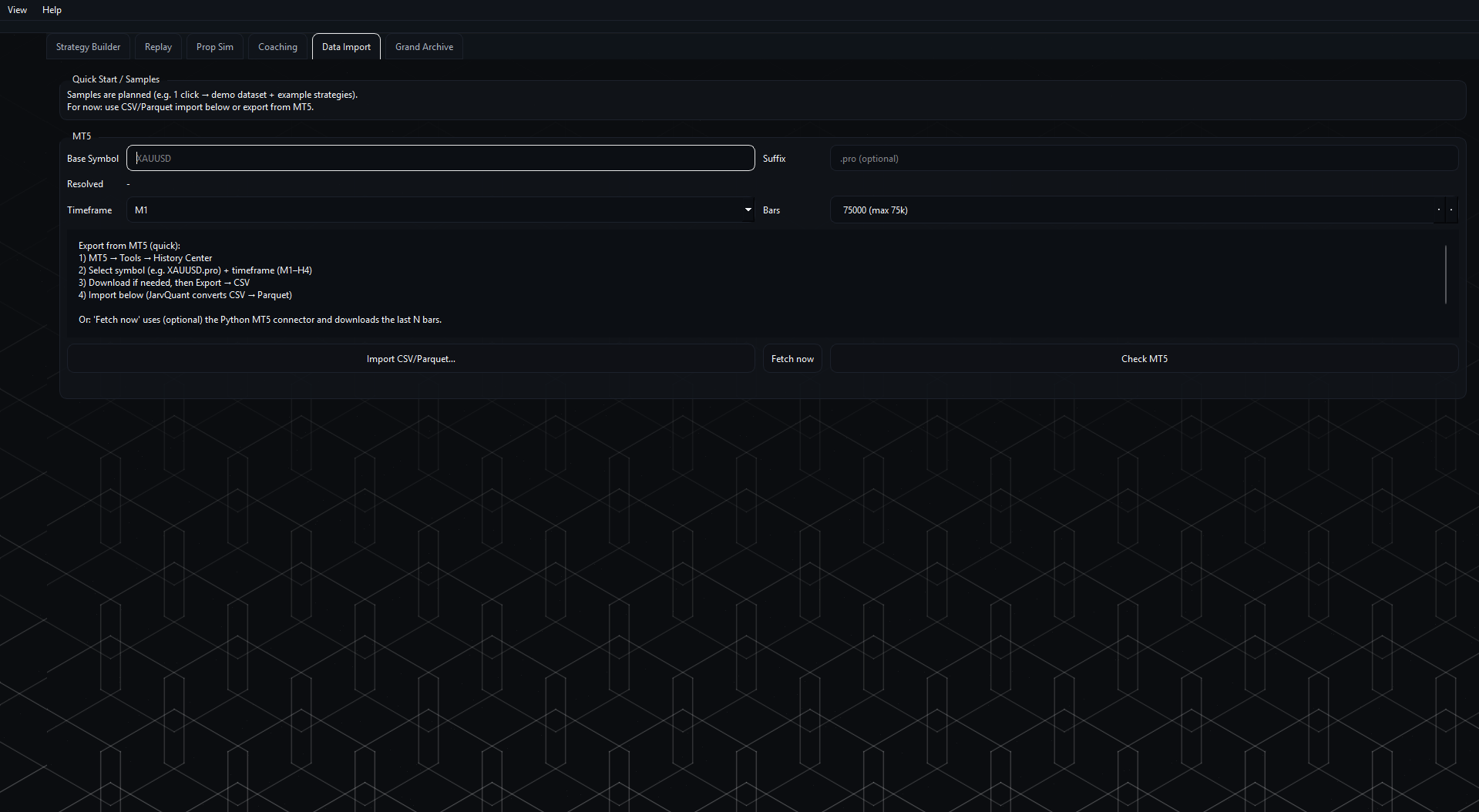
Task: Open the Help menu
Action: coord(52,10)
